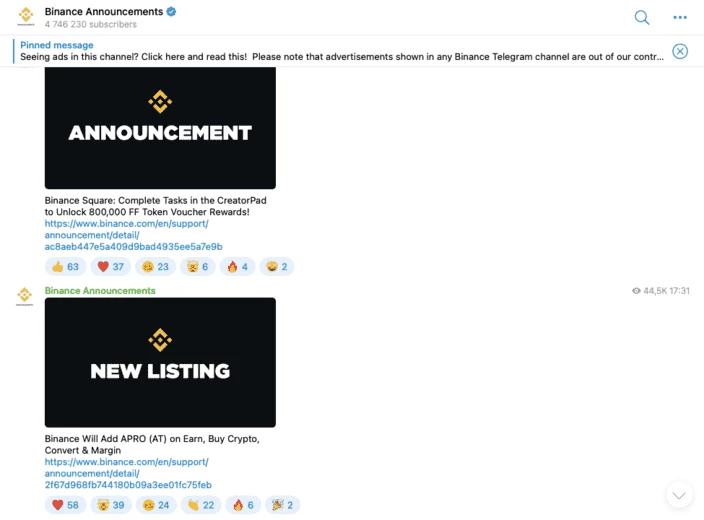Close the pinned message banner
This screenshot has width=704, height=520.
[680, 51]
